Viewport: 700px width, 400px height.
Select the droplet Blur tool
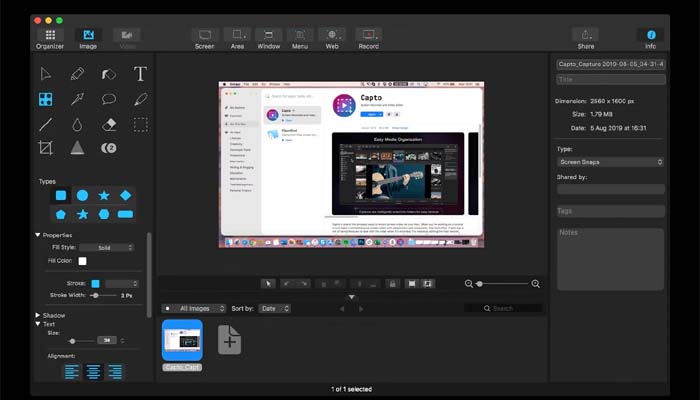[x=77, y=125]
